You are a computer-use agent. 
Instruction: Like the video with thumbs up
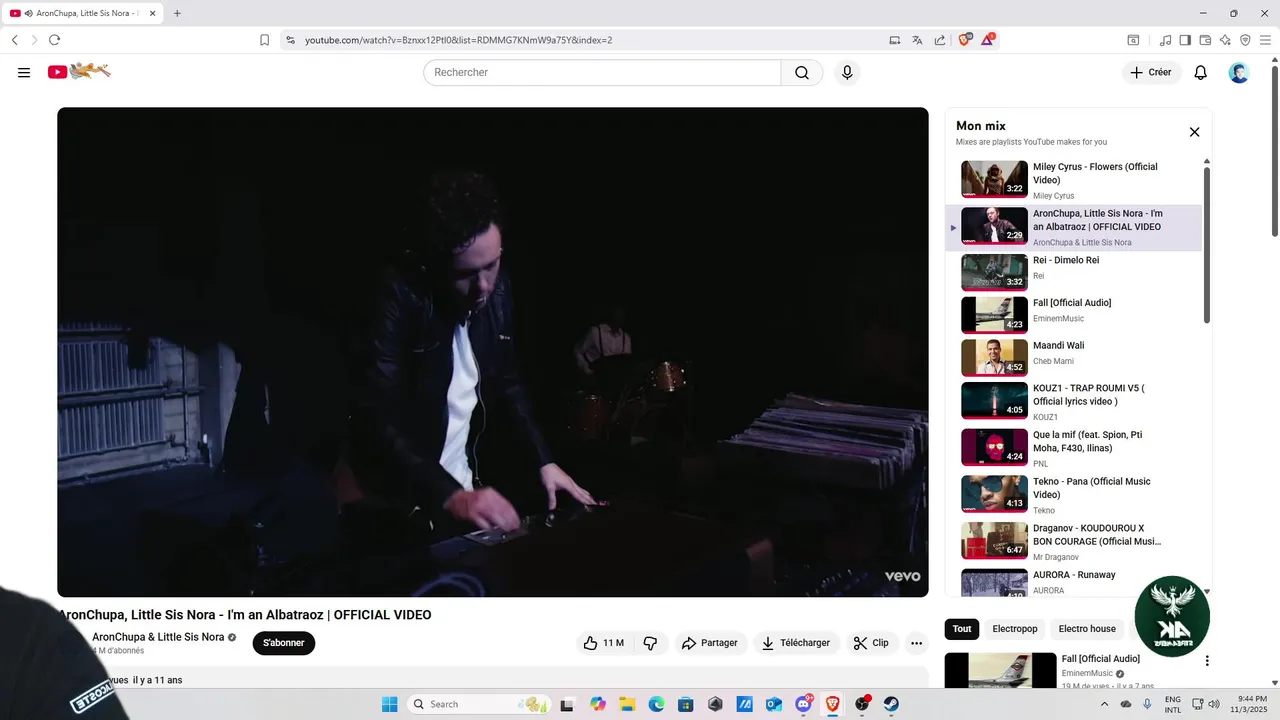click(x=603, y=643)
